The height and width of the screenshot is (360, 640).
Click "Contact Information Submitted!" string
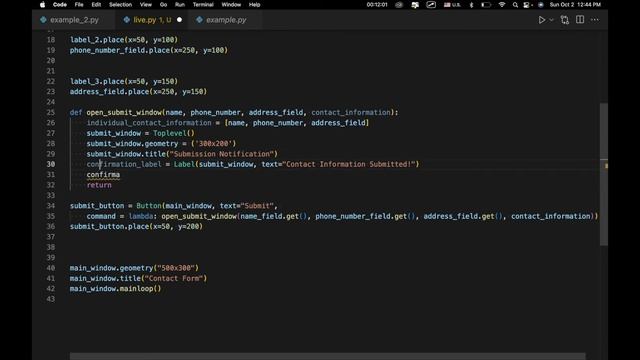[x=349, y=164]
